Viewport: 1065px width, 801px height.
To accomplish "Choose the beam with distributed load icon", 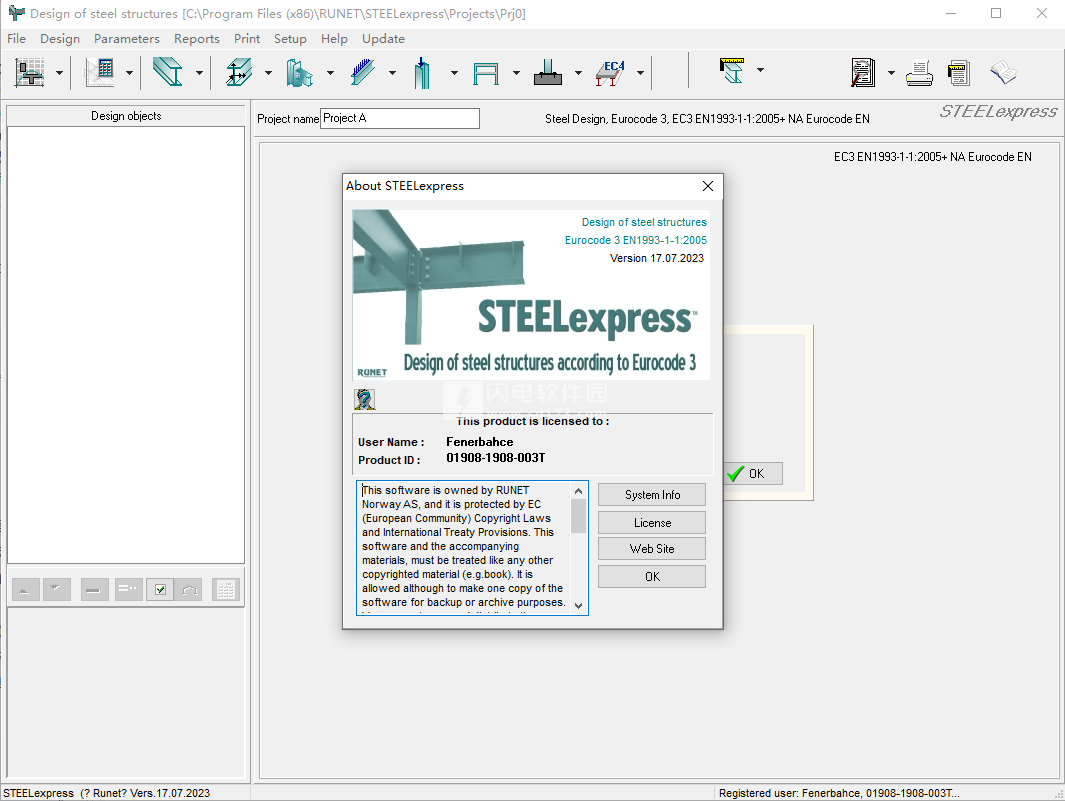I will click(363, 72).
